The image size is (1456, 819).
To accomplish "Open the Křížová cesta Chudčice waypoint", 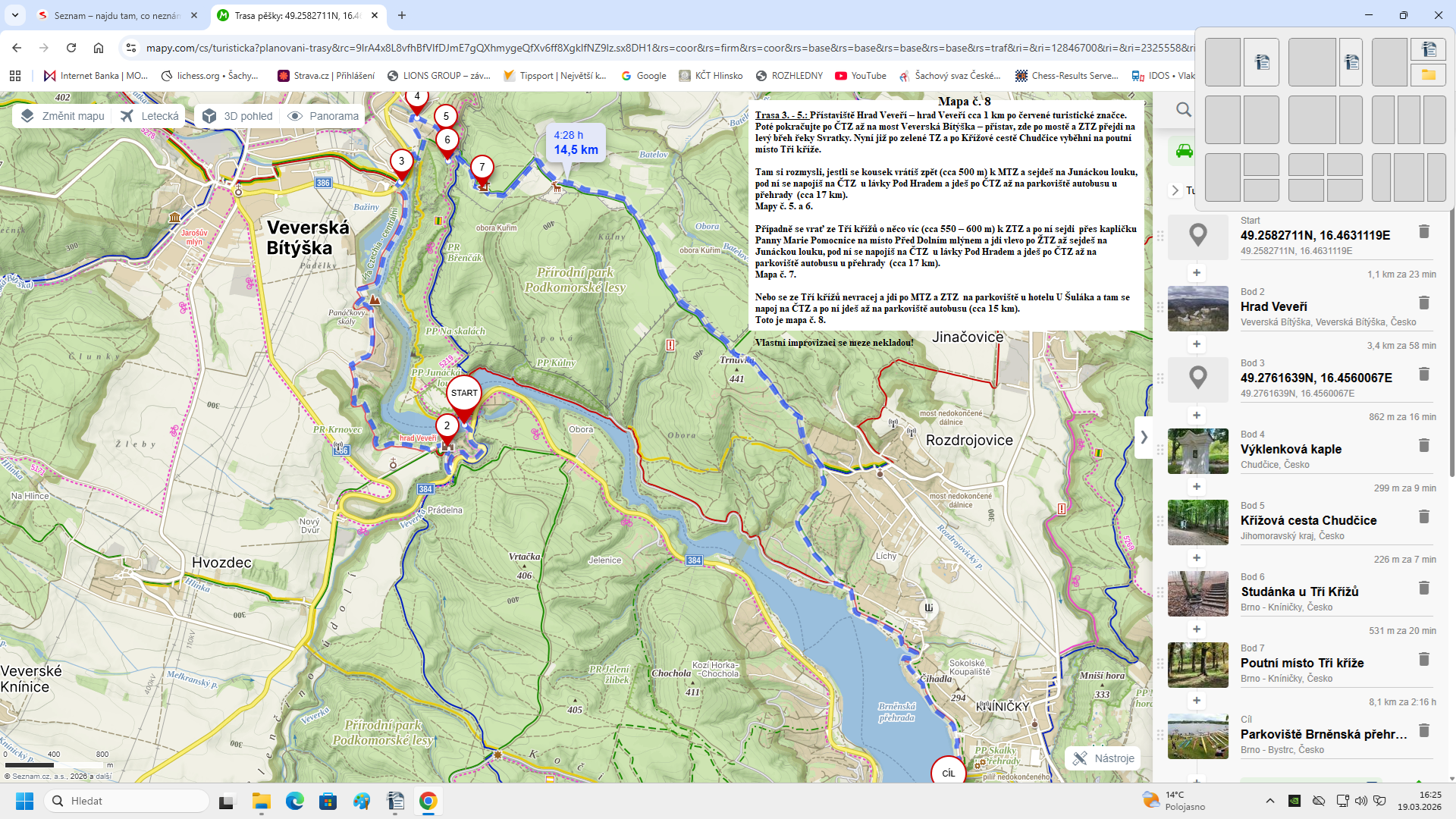I will (x=1308, y=520).
